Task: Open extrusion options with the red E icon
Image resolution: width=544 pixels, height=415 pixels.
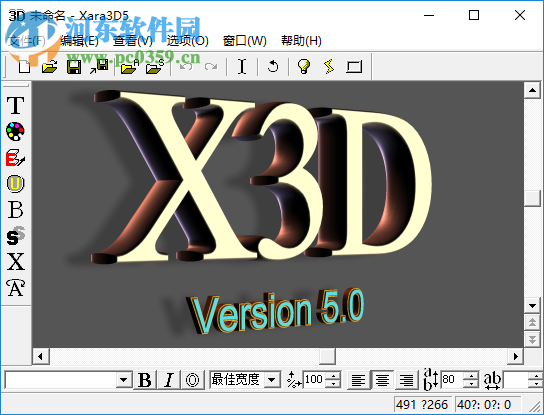Action: coord(16,158)
